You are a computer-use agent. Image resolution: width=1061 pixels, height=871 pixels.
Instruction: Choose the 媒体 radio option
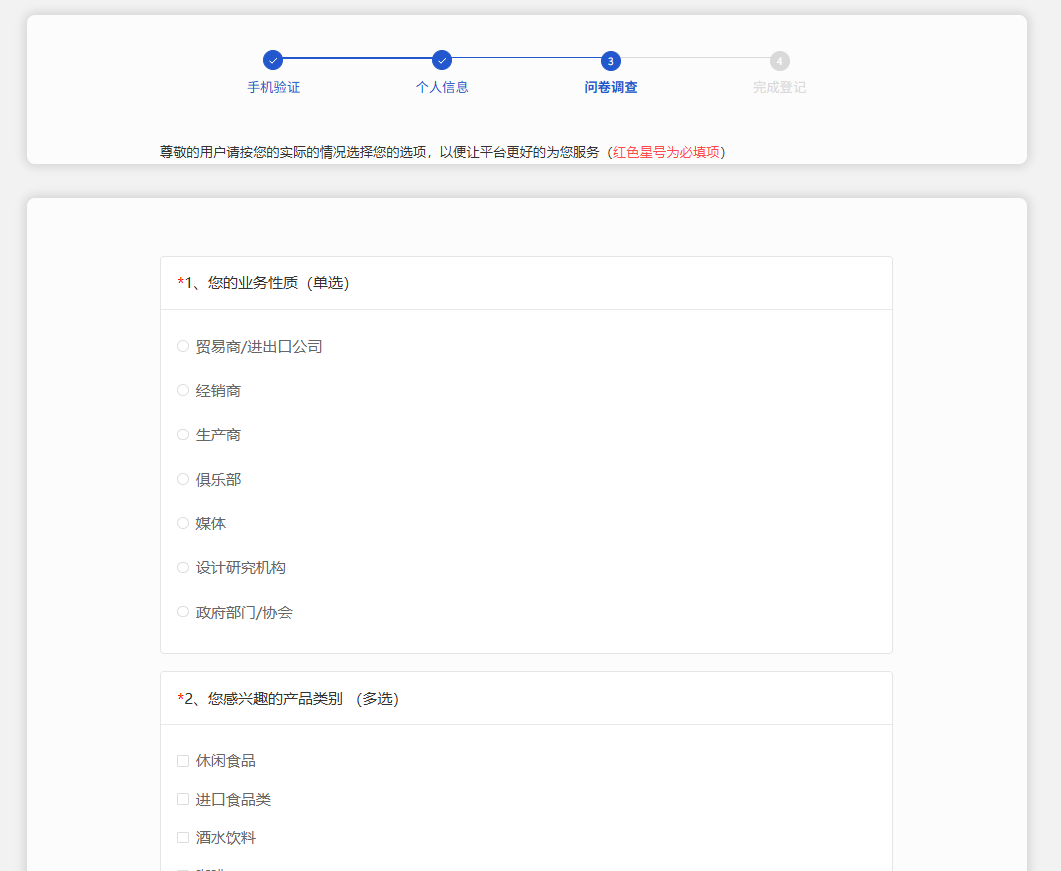point(183,523)
